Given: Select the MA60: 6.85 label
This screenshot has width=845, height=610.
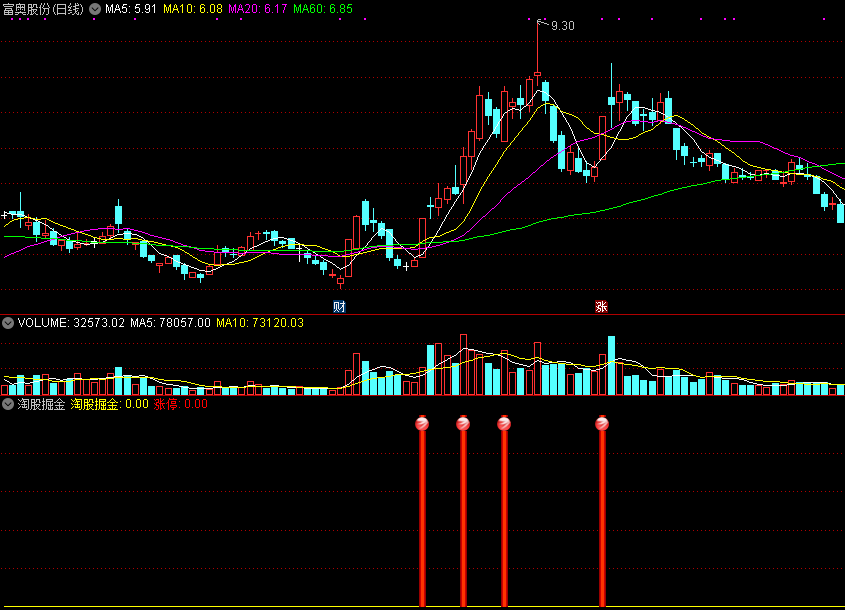Looking at the screenshot, I should [323, 9].
